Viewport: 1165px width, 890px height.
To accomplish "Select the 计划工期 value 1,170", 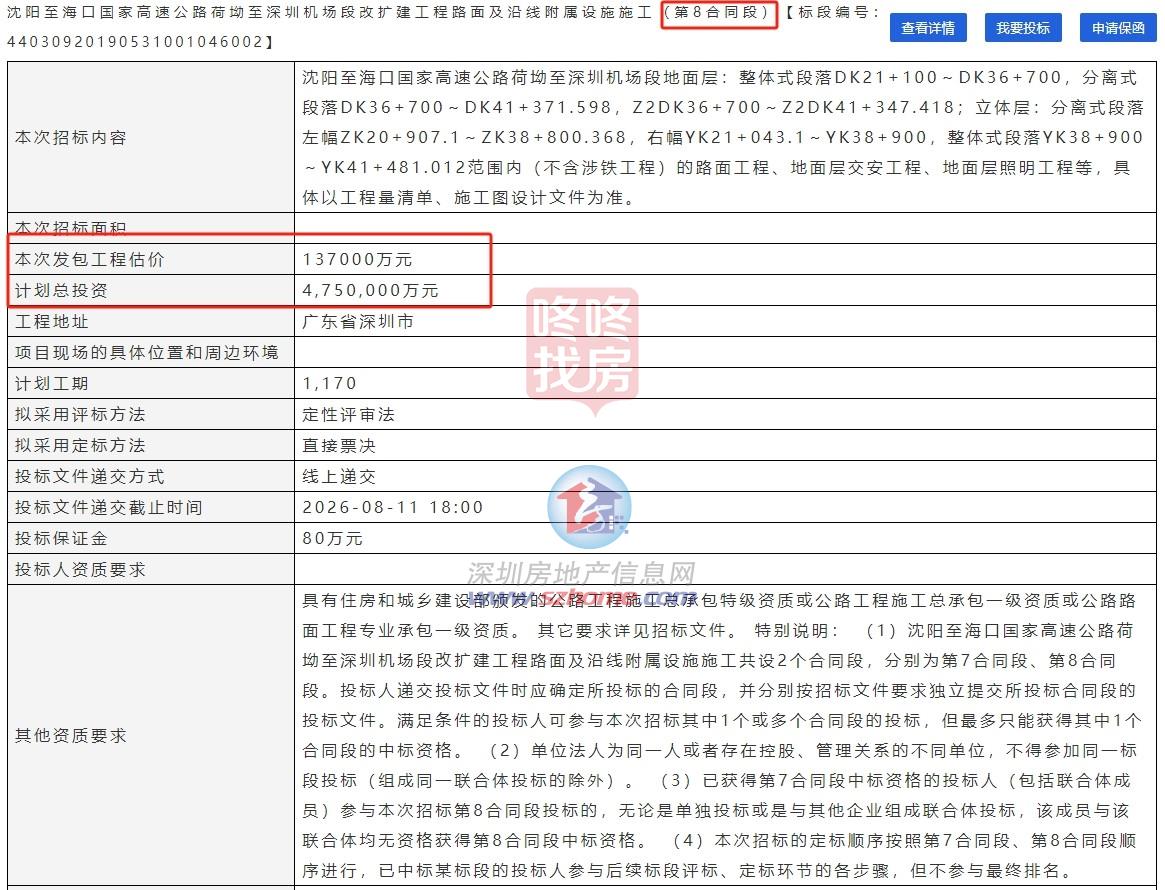I will click(x=330, y=383).
